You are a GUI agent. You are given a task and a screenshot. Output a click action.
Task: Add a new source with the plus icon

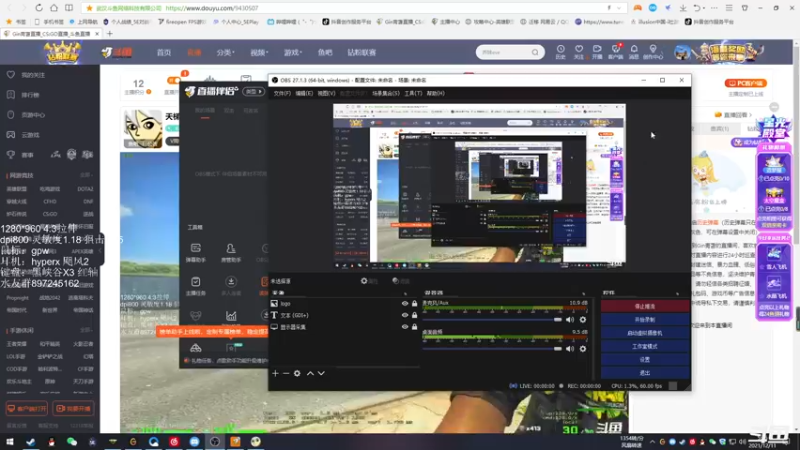275,373
